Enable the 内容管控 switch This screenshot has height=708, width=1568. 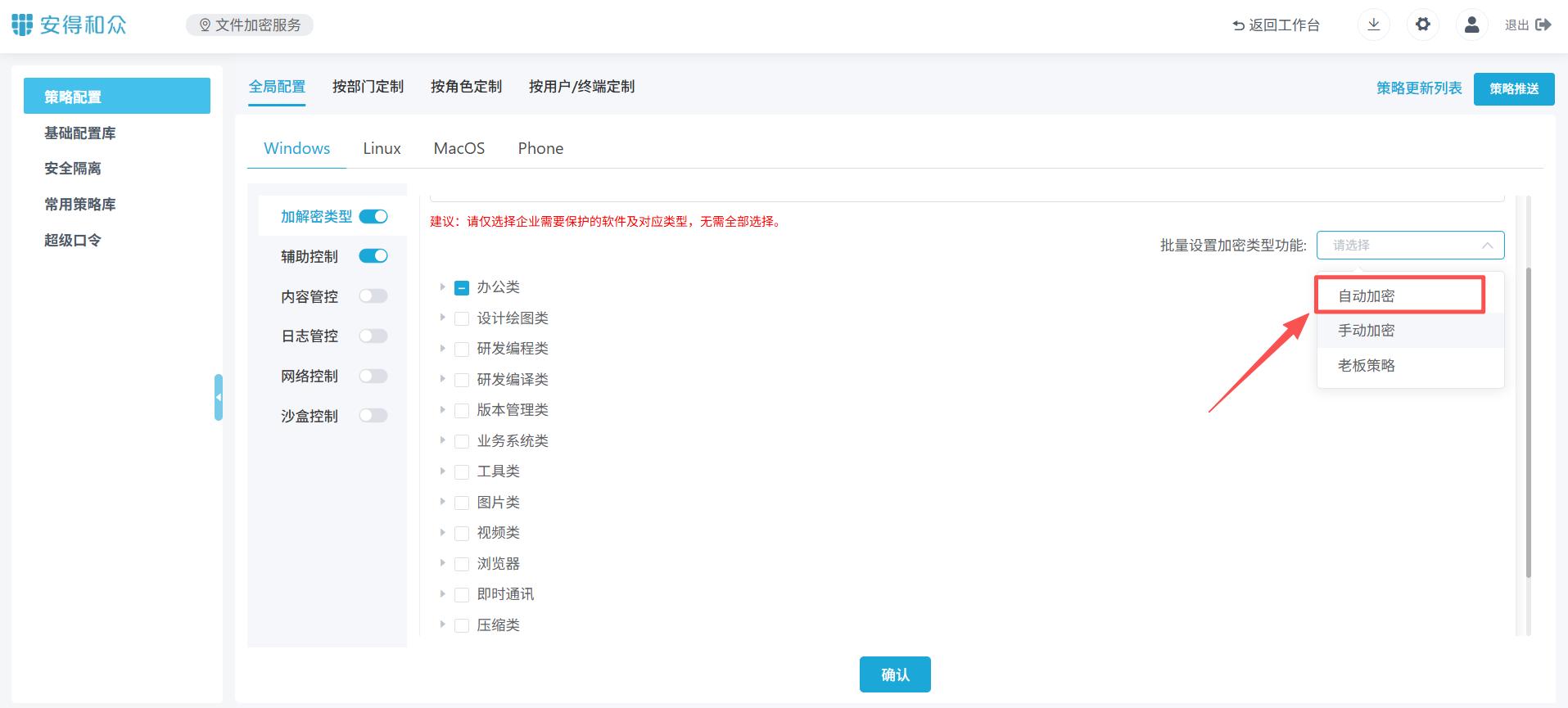pyautogui.click(x=373, y=296)
